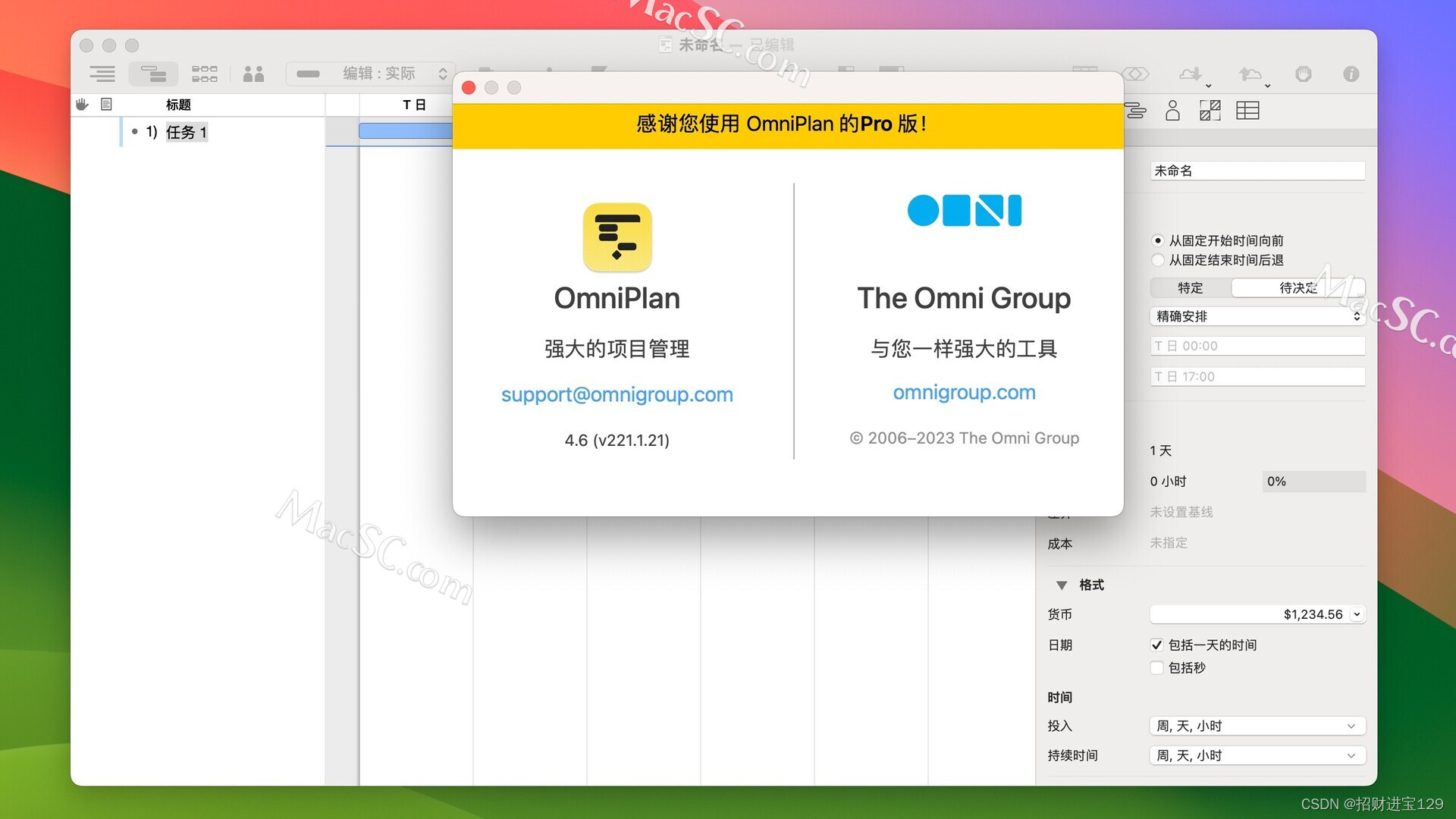Viewport: 1456px width, 819px height.
Task: Open the 持续时间 units dropdown
Action: click(x=1257, y=755)
